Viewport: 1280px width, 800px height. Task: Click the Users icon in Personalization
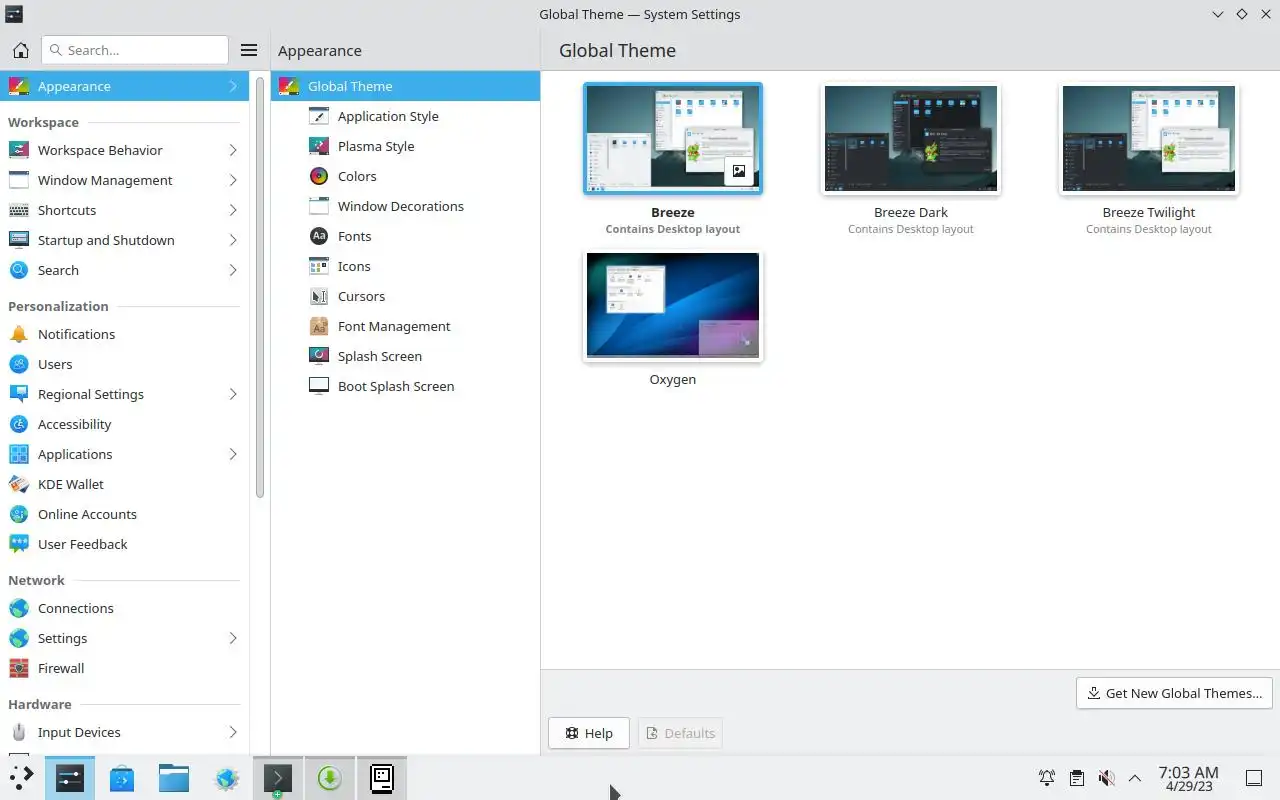coord(19,364)
